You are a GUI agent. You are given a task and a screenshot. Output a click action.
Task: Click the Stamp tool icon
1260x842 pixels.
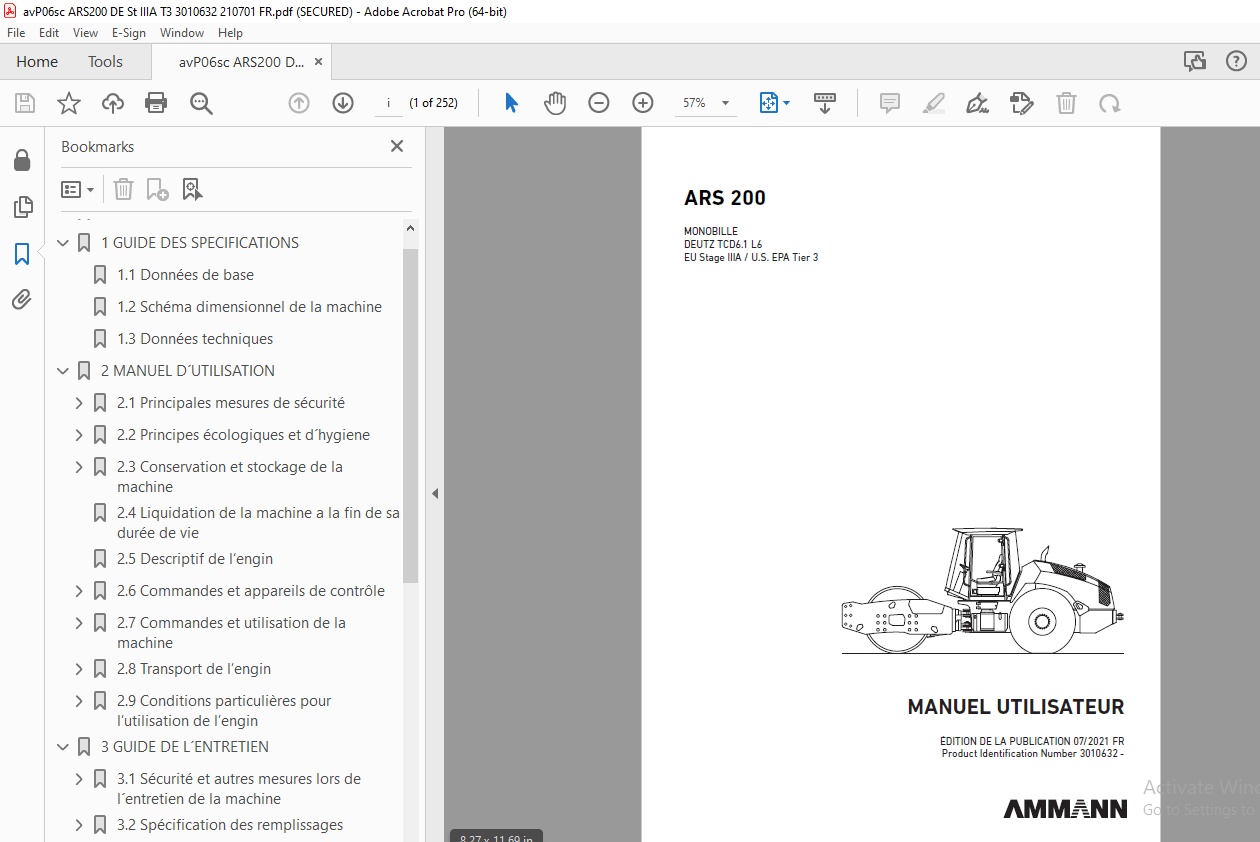(1021, 103)
